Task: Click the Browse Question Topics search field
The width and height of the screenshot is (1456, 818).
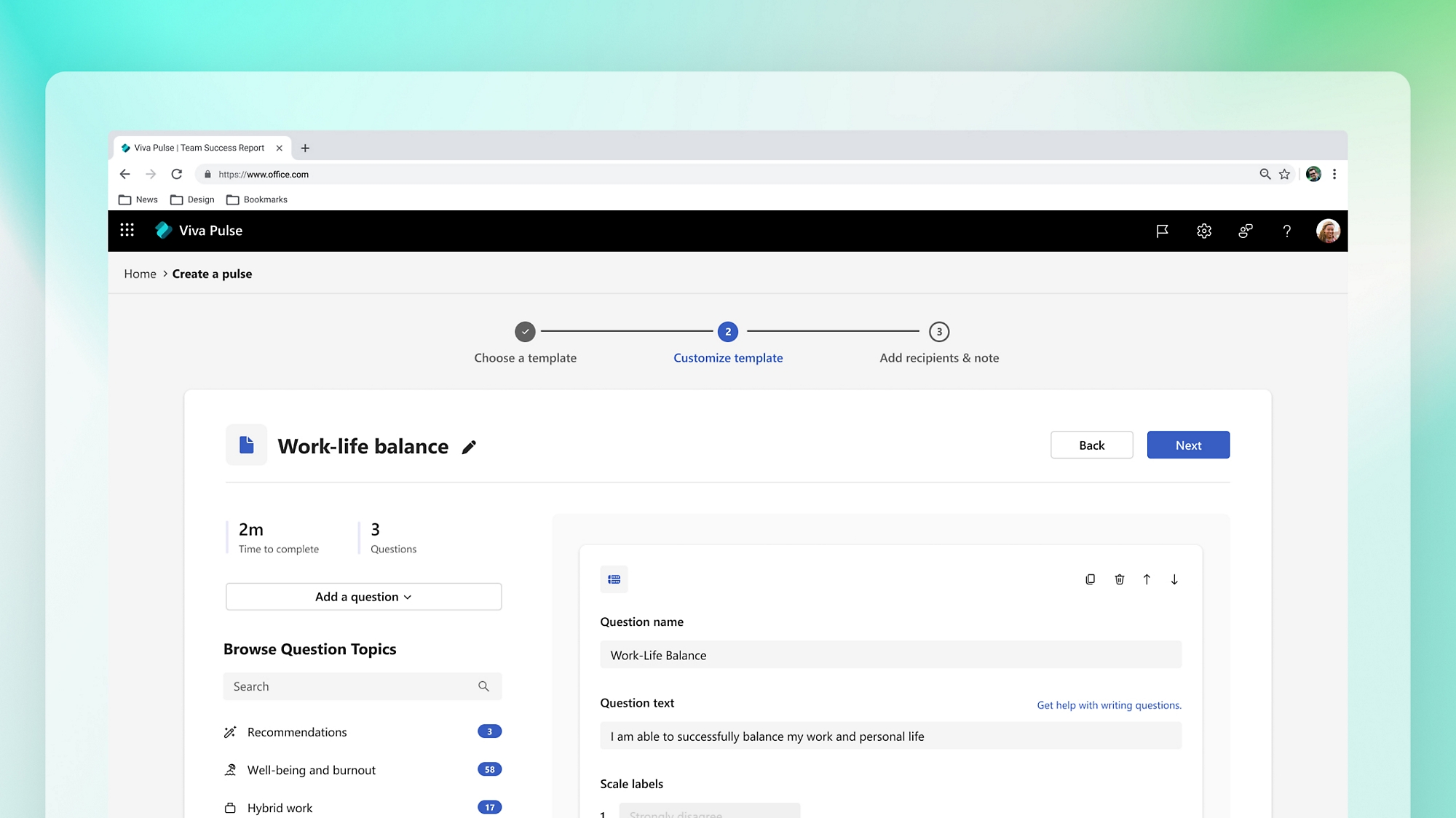Action: (353, 686)
